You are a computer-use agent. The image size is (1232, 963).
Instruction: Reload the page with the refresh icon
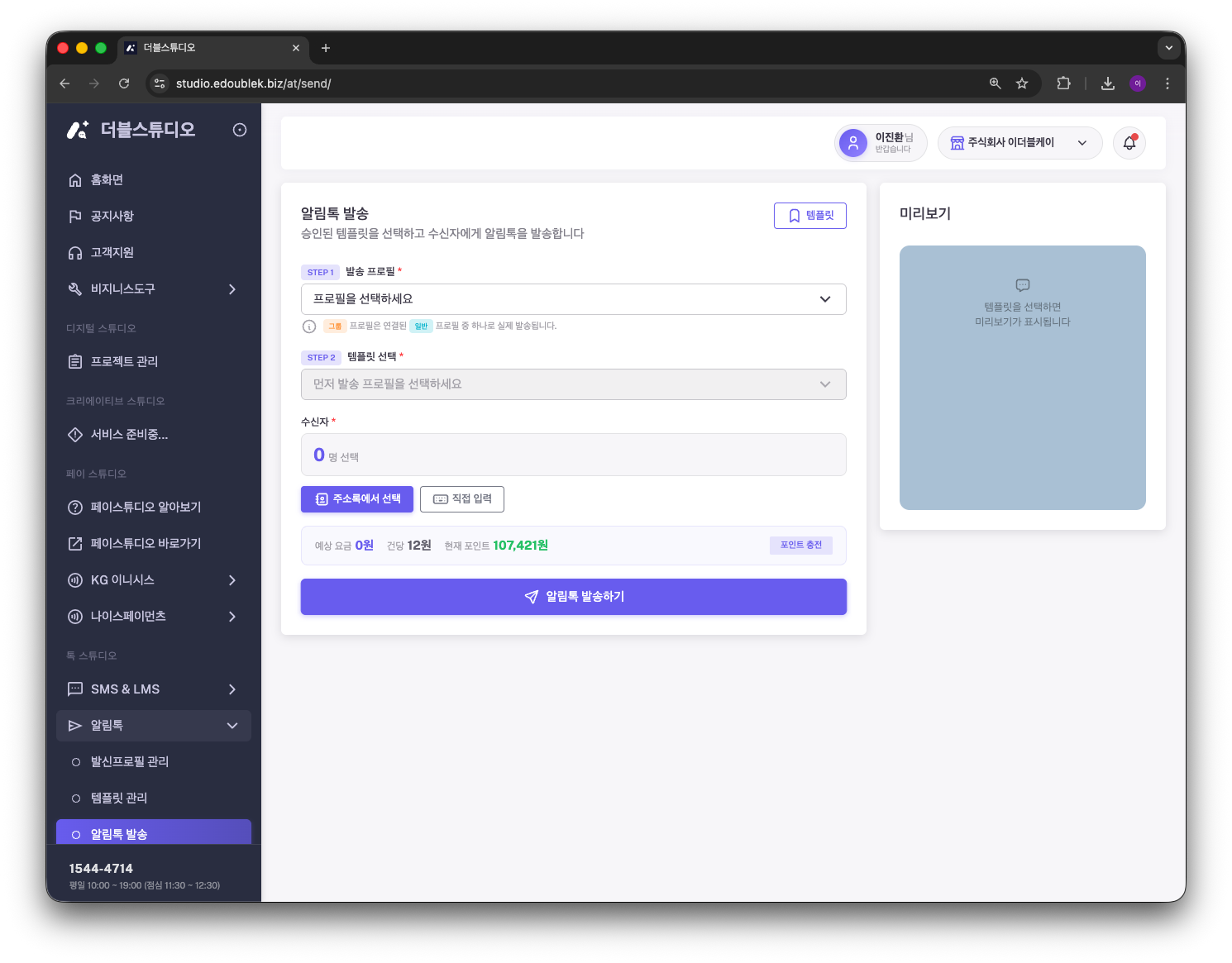point(124,83)
